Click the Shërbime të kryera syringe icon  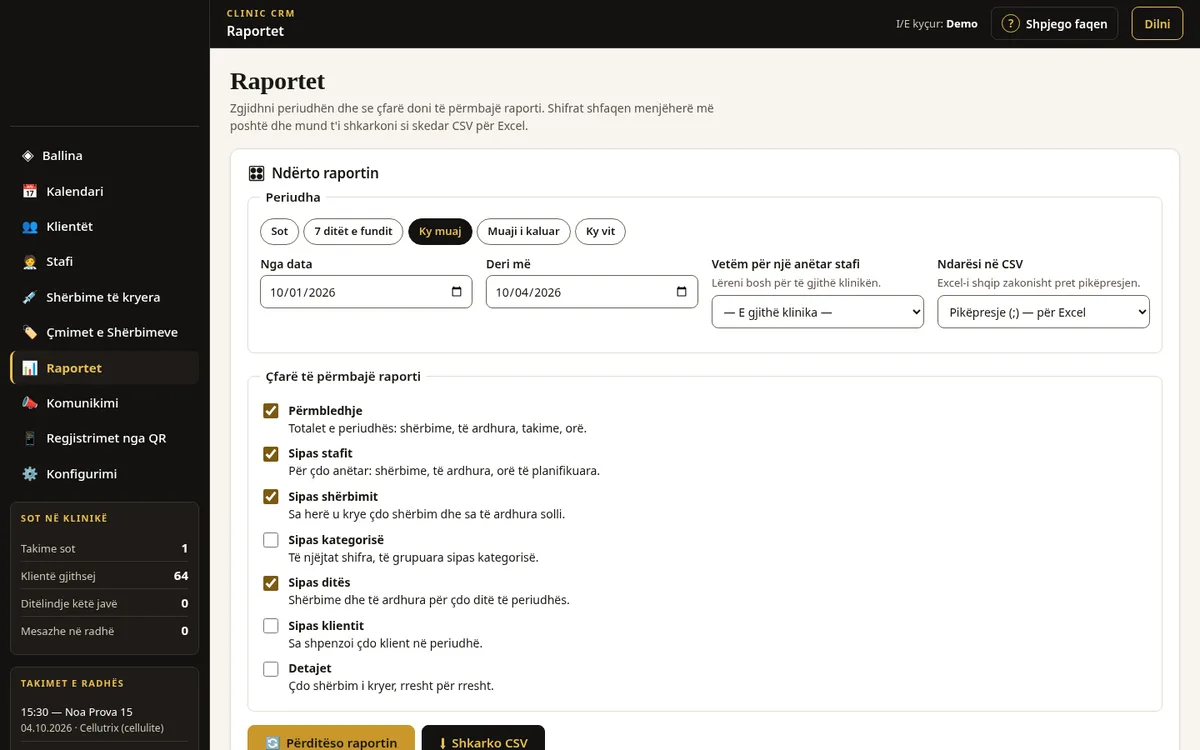pos(30,297)
